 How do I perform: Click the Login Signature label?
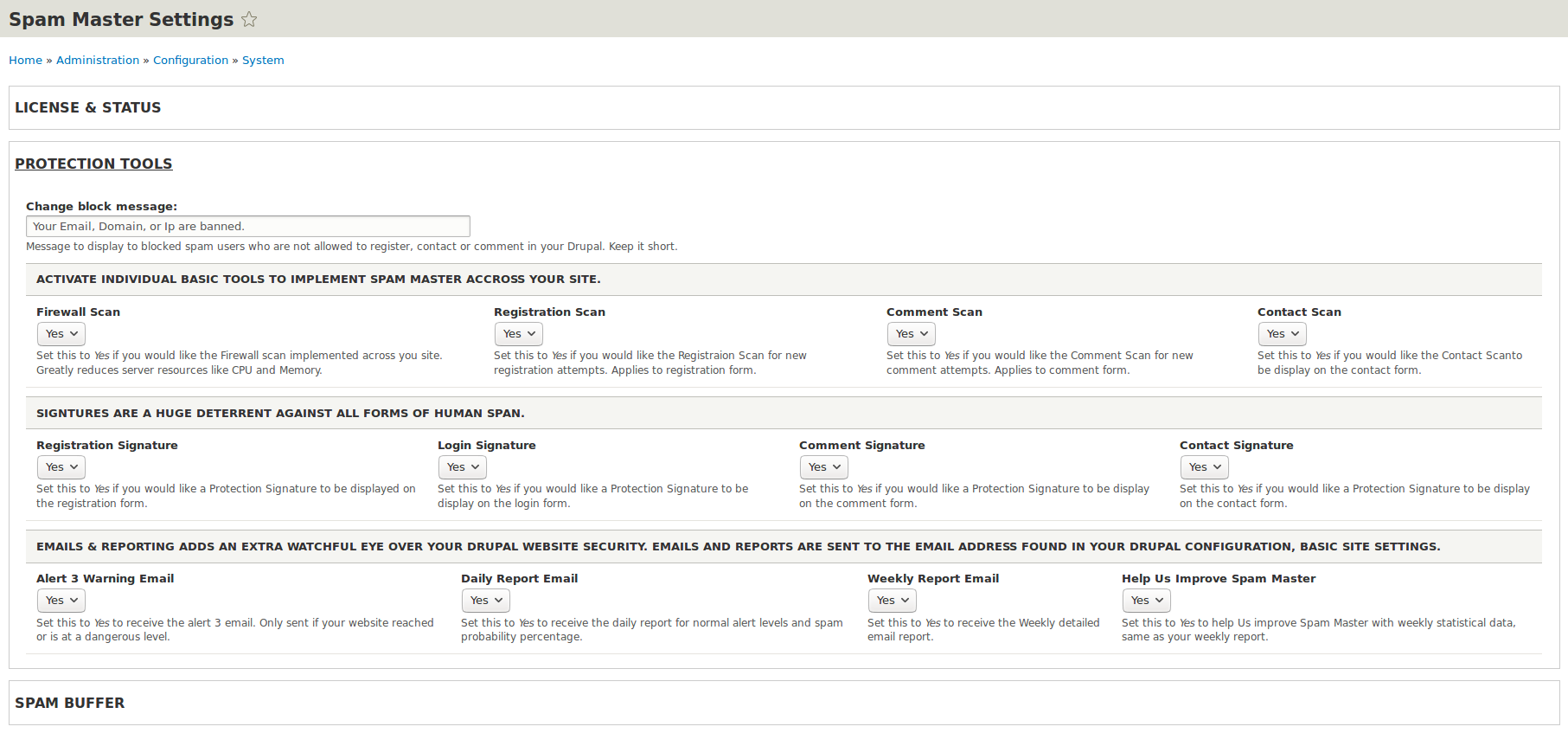tap(487, 445)
